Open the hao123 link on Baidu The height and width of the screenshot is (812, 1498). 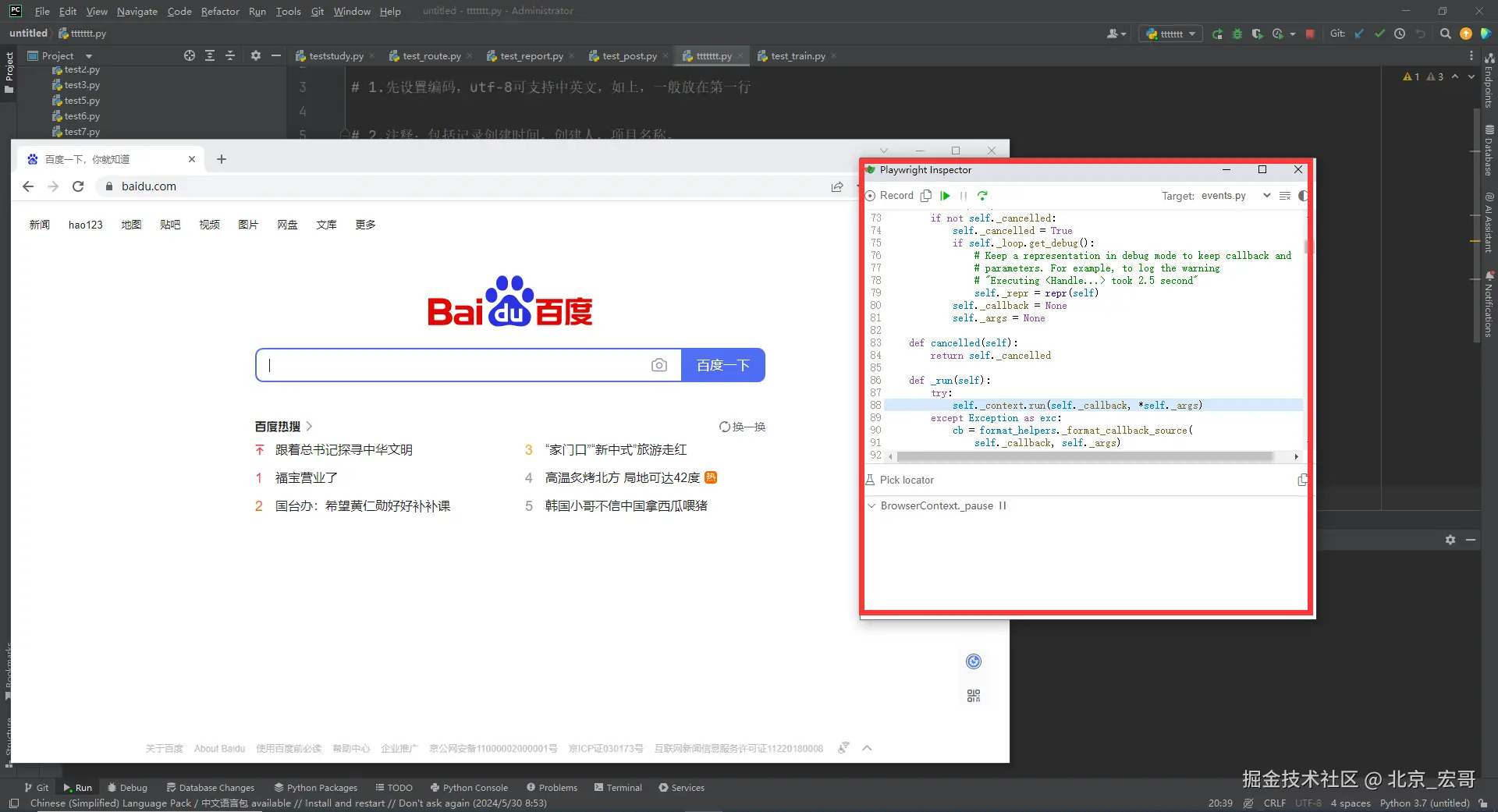point(86,225)
